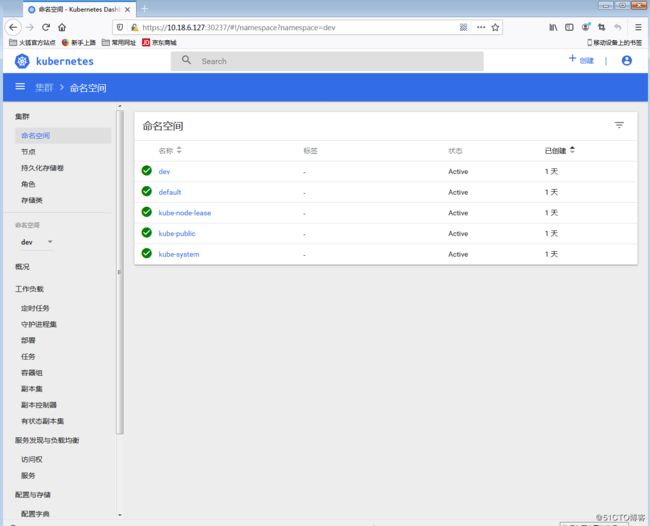Click the sidebar vertical scrollbar

coord(120,271)
